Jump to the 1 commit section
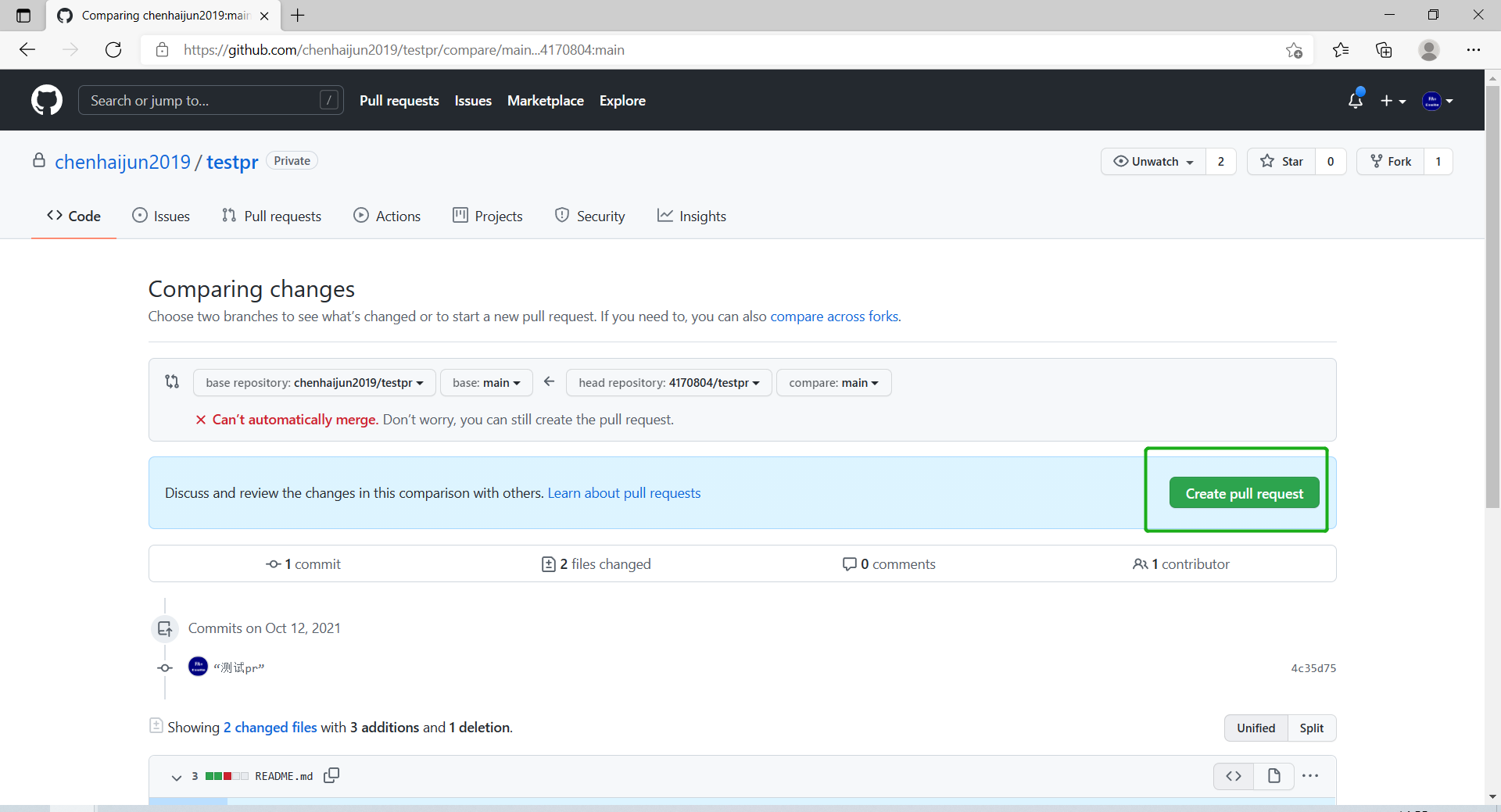The width and height of the screenshot is (1501, 812). coord(303,564)
